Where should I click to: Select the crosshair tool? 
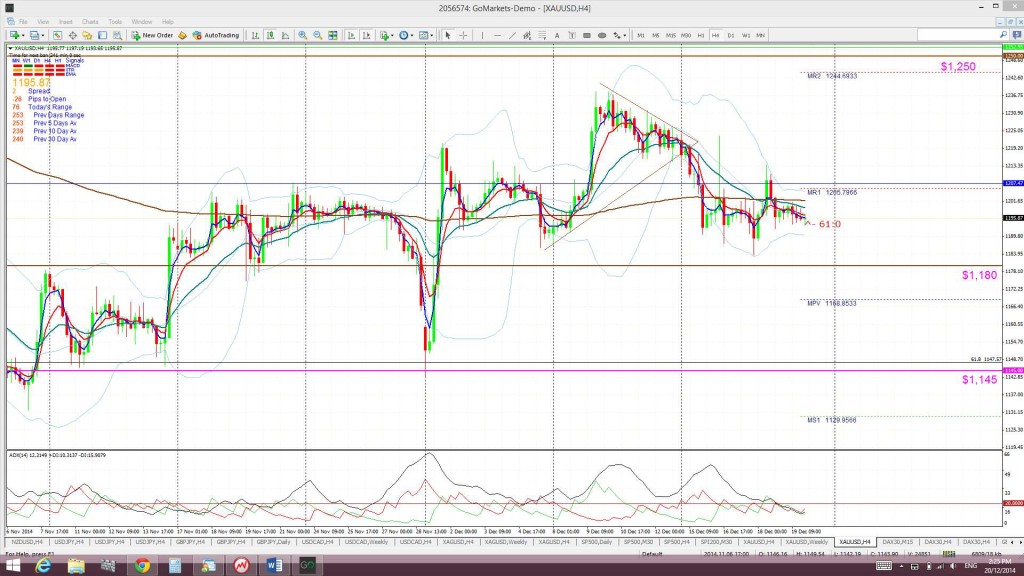pos(463,35)
